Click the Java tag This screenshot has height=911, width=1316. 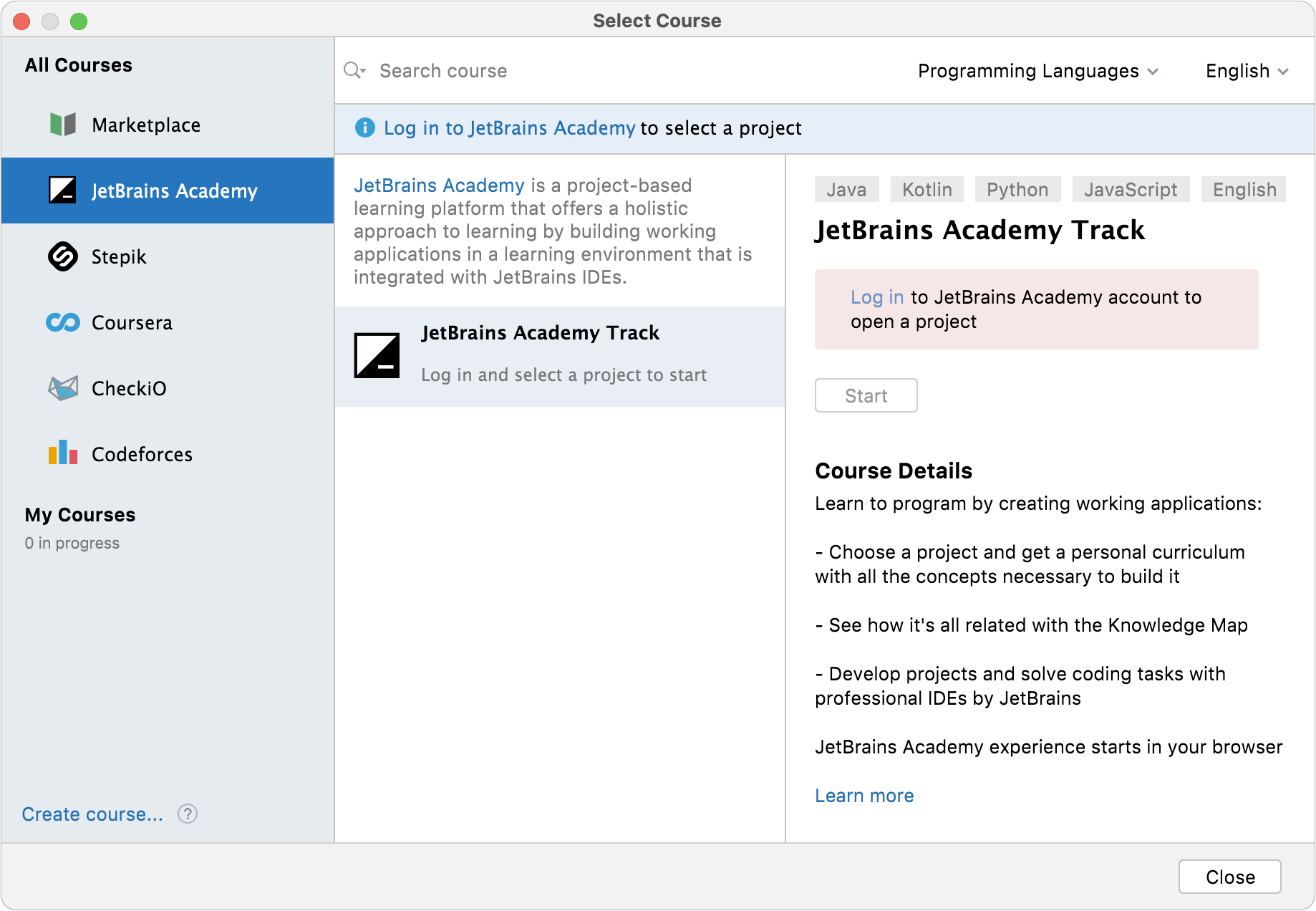(x=846, y=189)
